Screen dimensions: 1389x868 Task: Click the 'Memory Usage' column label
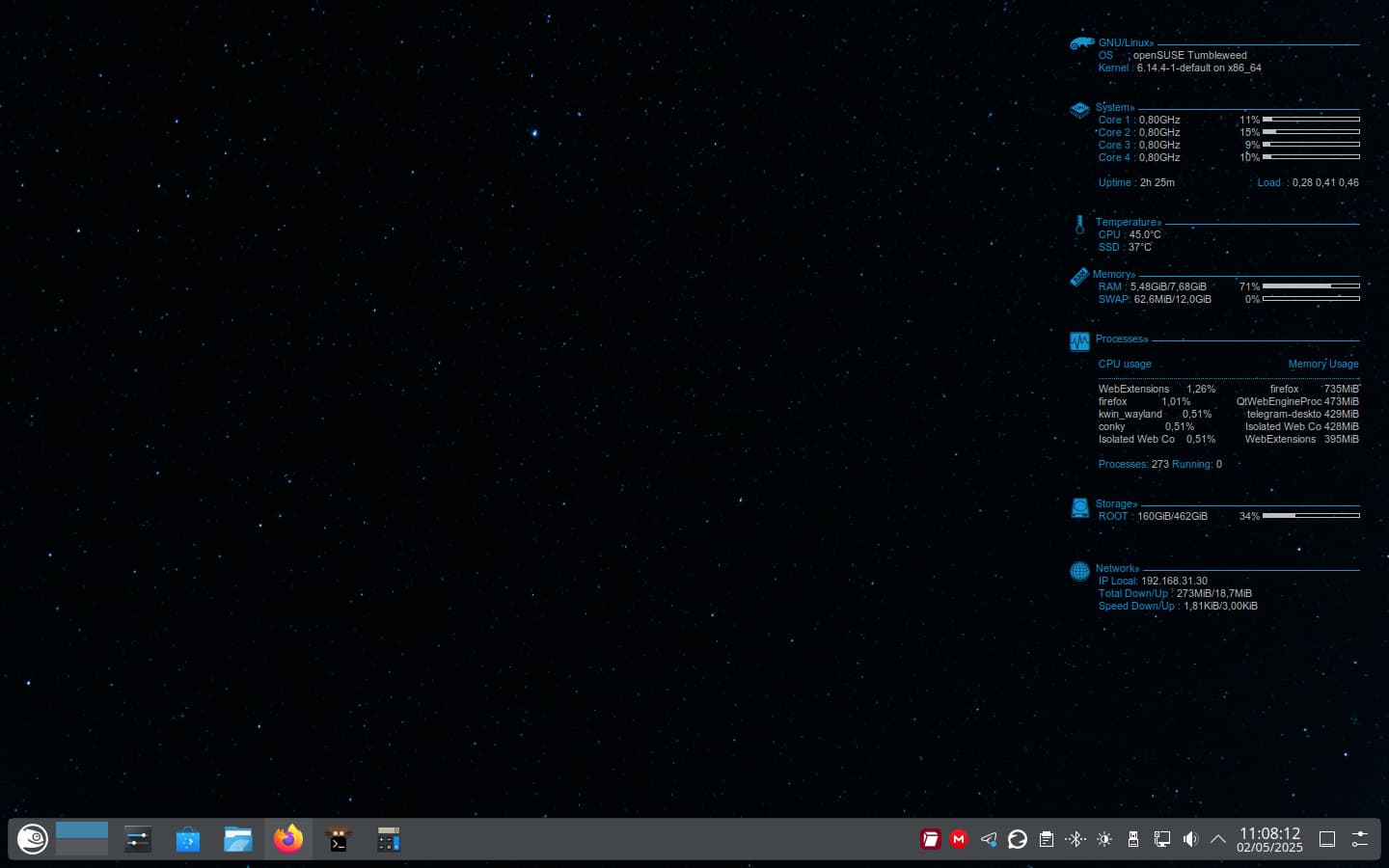(x=1323, y=364)
